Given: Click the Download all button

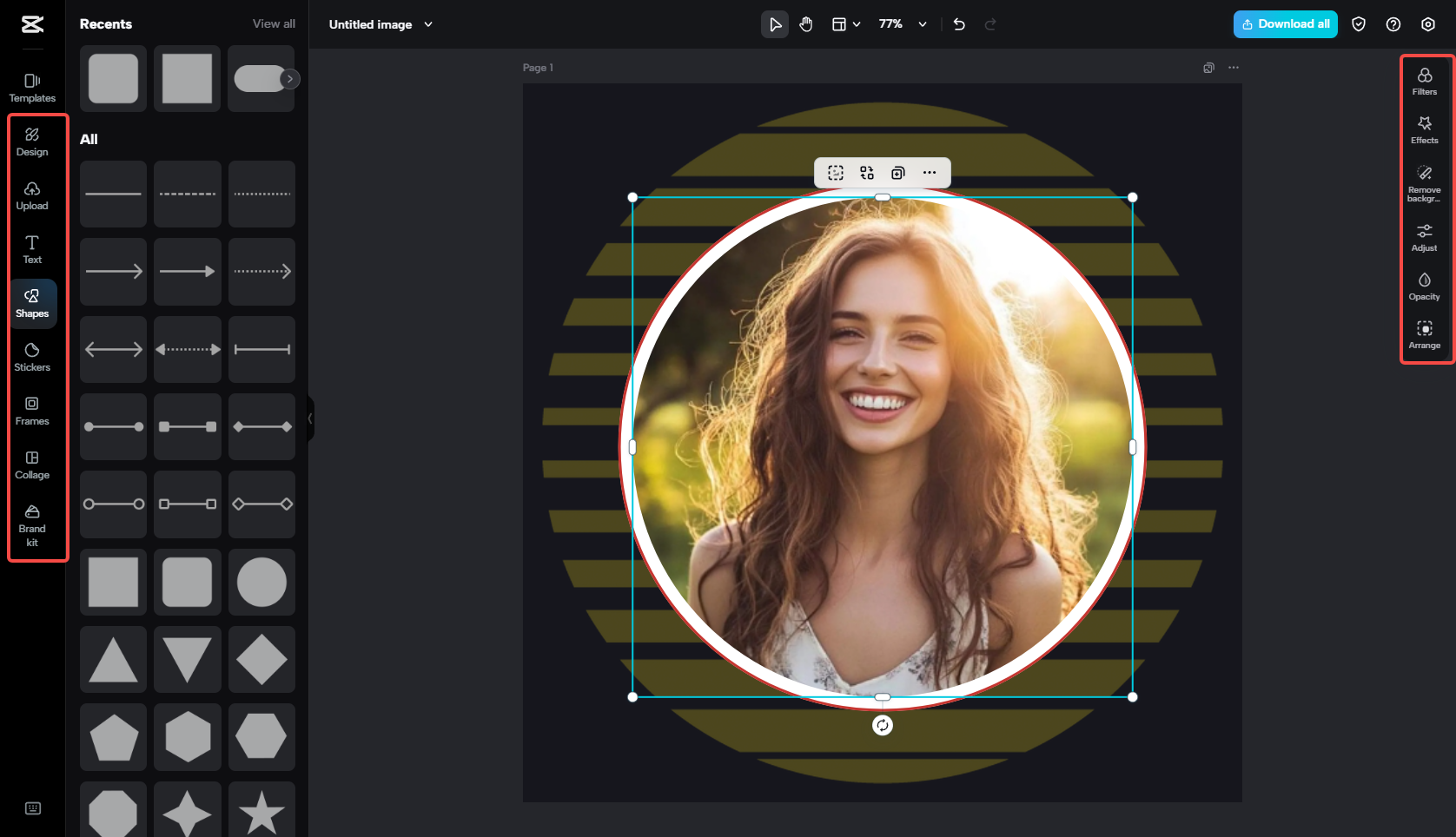Looking at the screenshot, I should click(1285, 24).
